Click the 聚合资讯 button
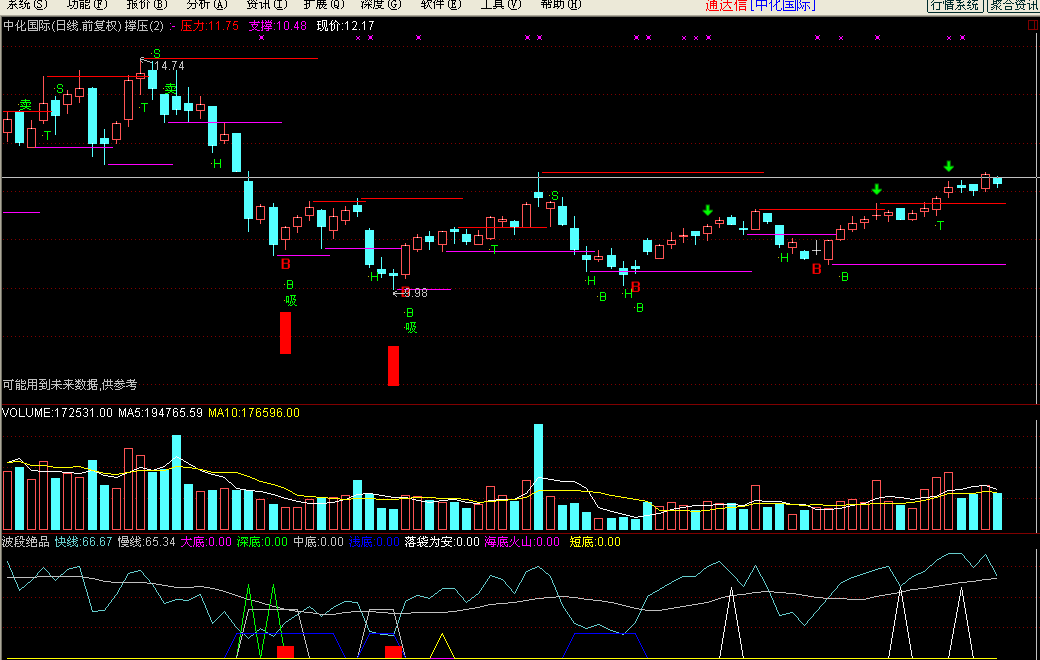The width and height of the screenshot is (1040, 660). point(1013,5)
